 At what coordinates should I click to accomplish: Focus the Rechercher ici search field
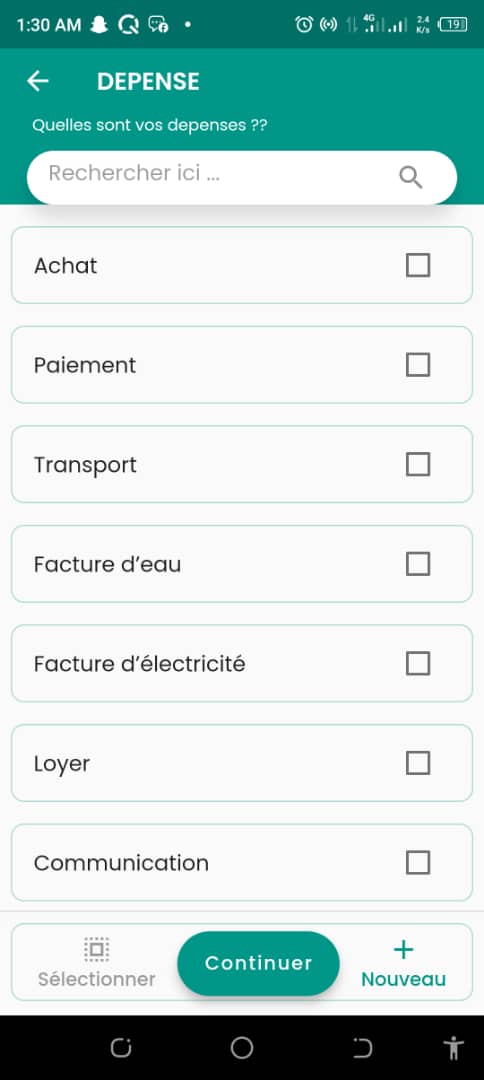242,178
